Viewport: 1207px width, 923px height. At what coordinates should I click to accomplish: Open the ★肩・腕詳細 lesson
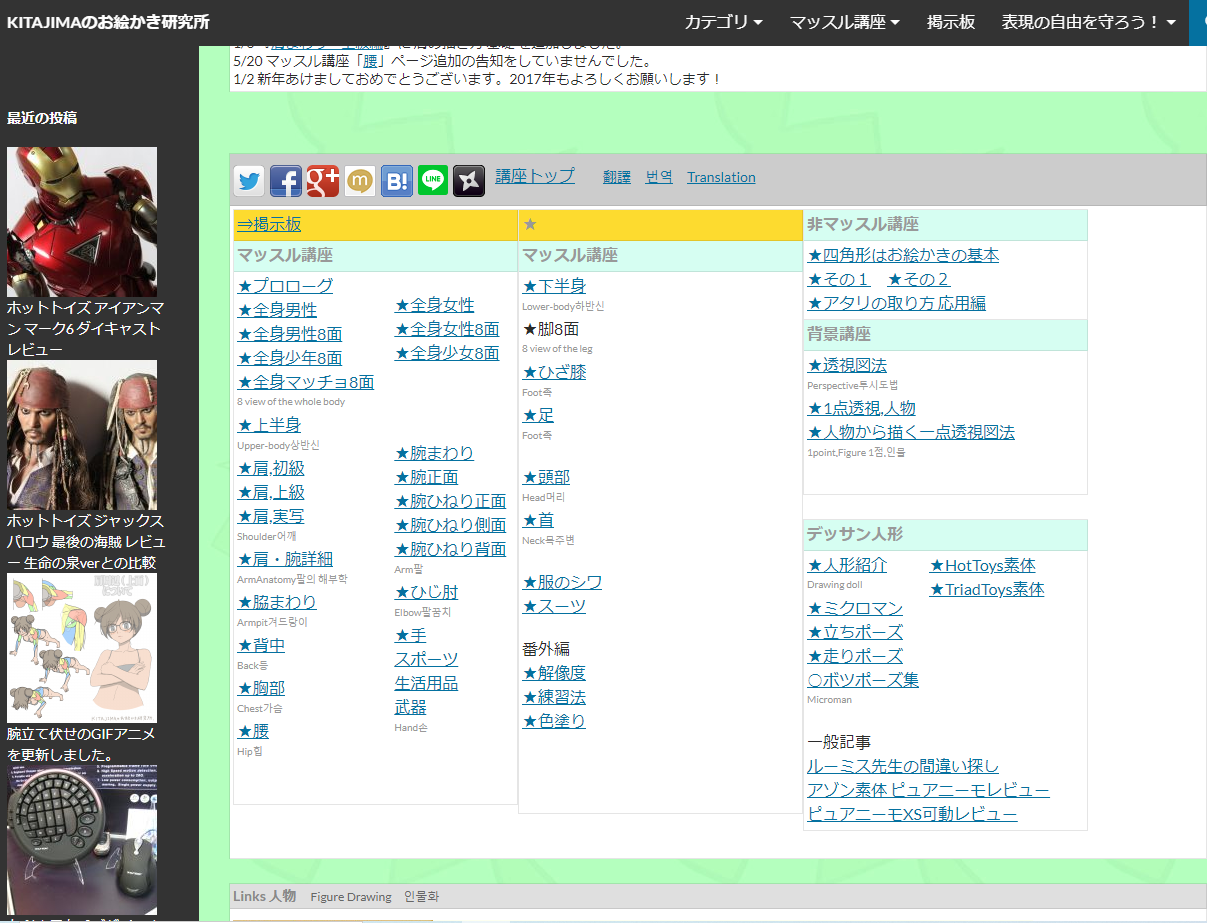(x=285, y=559)
